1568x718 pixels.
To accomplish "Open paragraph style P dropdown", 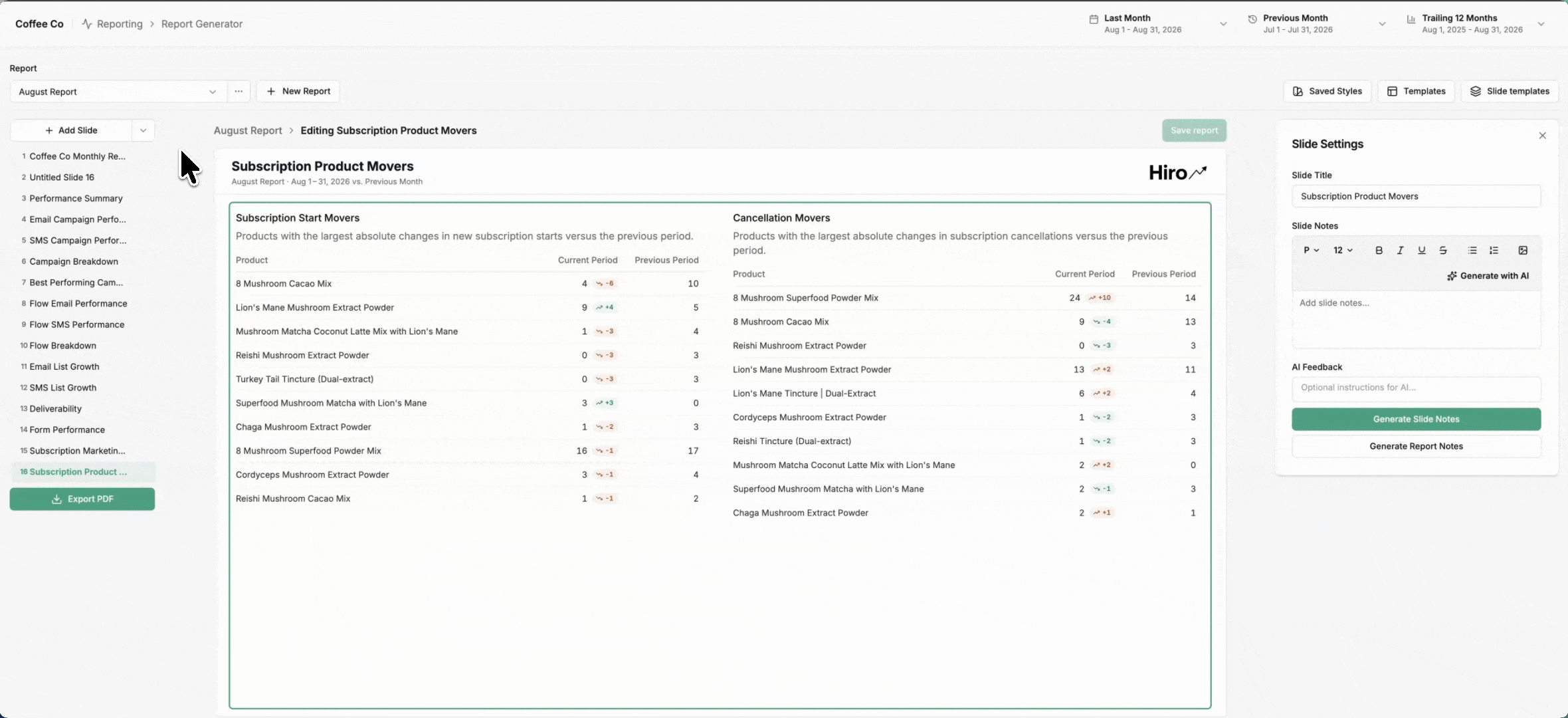I will (1311, 251).
